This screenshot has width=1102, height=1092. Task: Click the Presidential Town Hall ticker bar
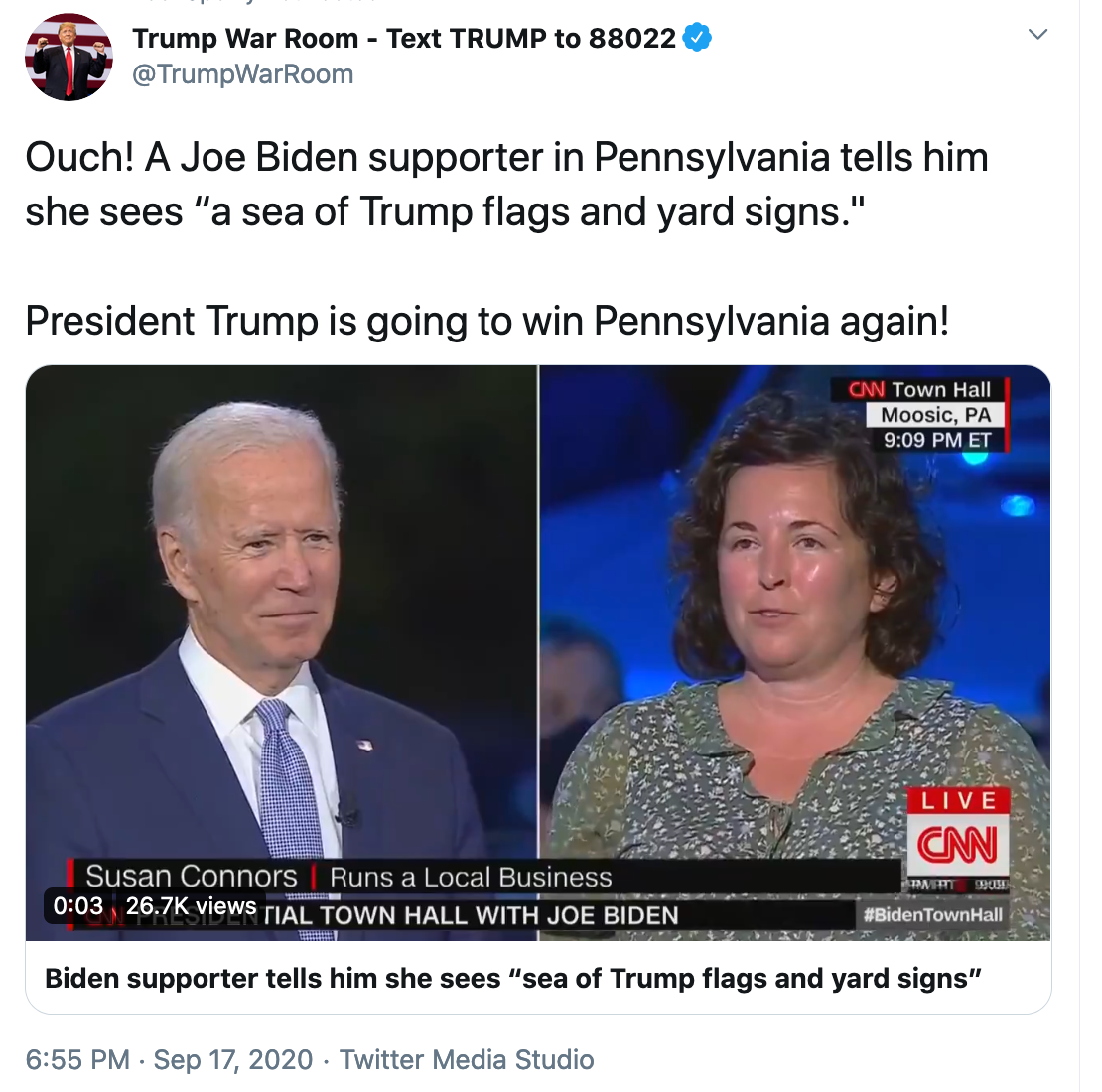click(x=464, y=915)
